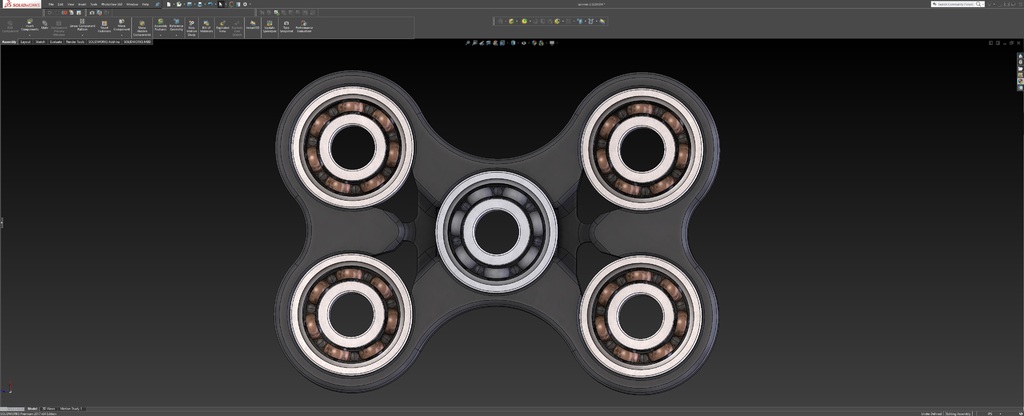Screen dimensions: 1024x416
Task: Click the Undo arrow icon
Action: click(x=210, y=4)
